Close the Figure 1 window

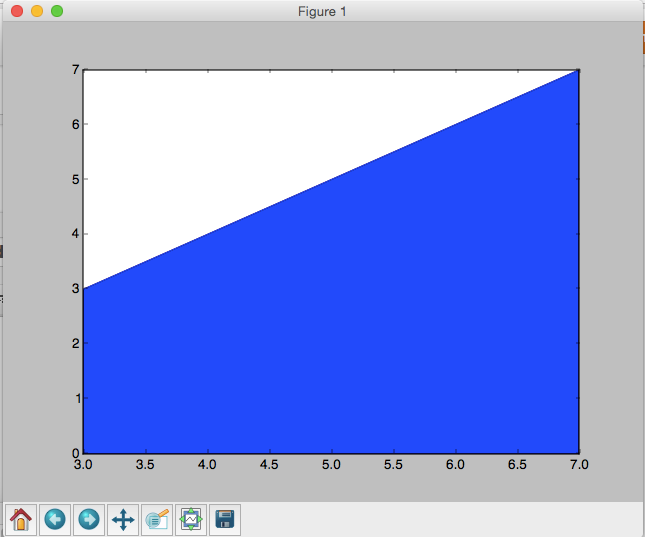[17, 11]
